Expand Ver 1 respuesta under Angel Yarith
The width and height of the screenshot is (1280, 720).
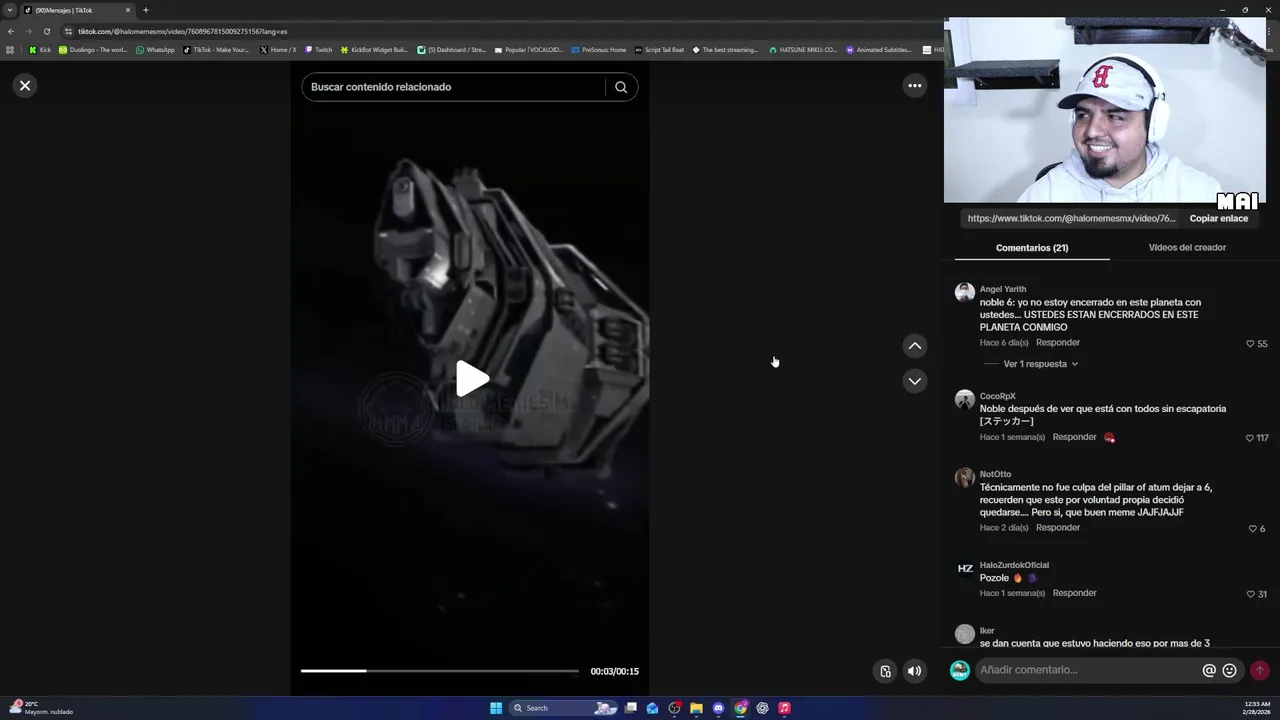[1040, 364]
